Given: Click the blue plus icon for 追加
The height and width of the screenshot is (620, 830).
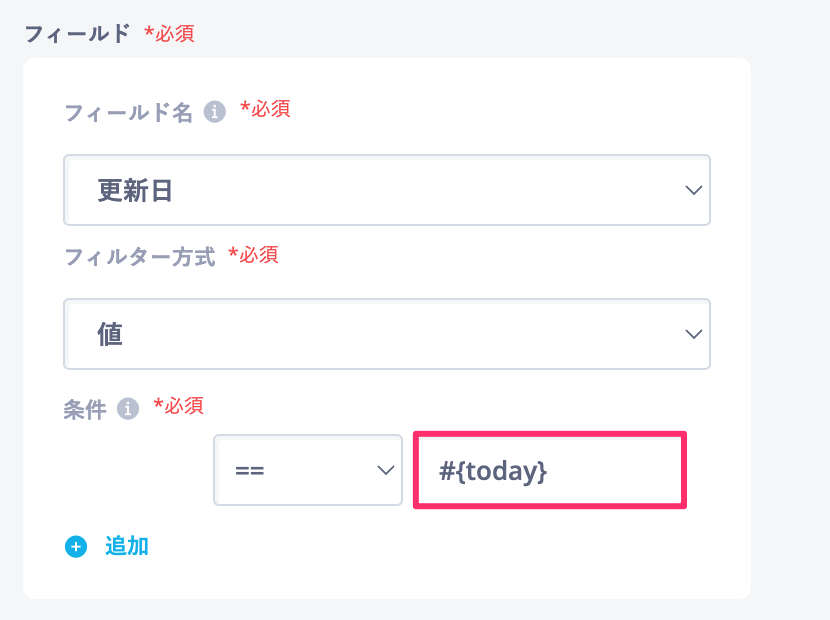Looking at the screenshot, I should click(76, 547).
